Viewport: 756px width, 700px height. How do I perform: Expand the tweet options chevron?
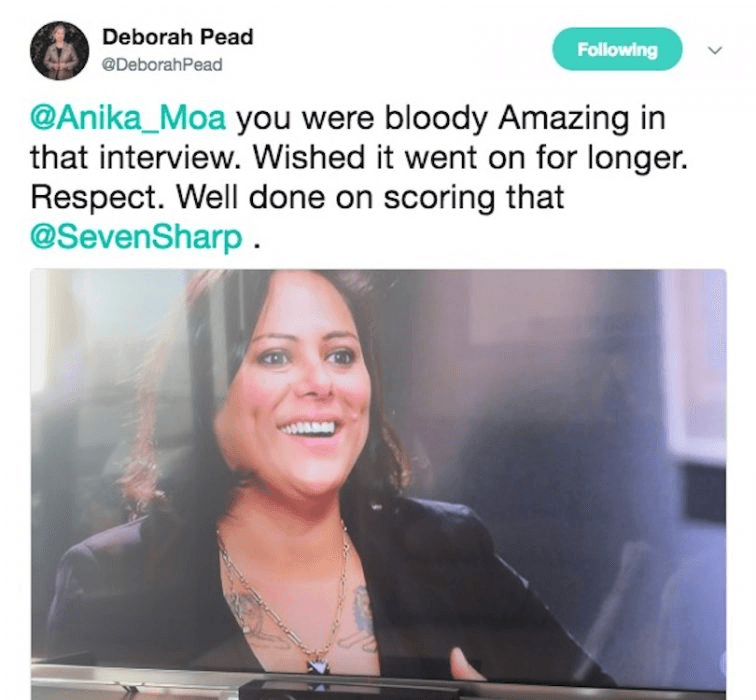tap(716, 50)
